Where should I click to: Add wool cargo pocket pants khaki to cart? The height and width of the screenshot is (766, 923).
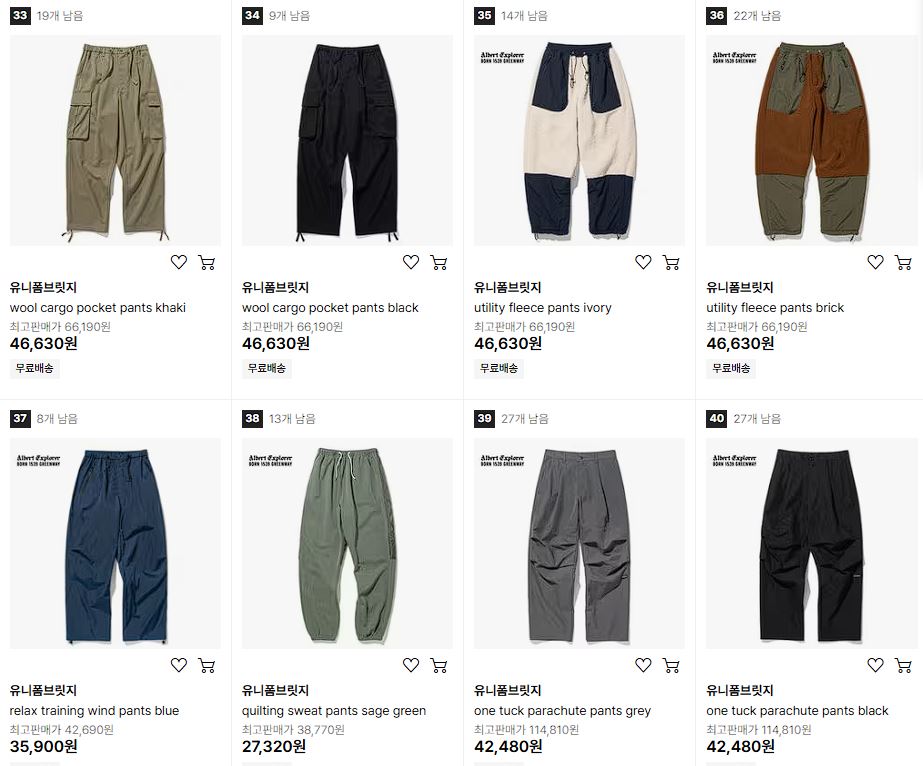(207, 262)
